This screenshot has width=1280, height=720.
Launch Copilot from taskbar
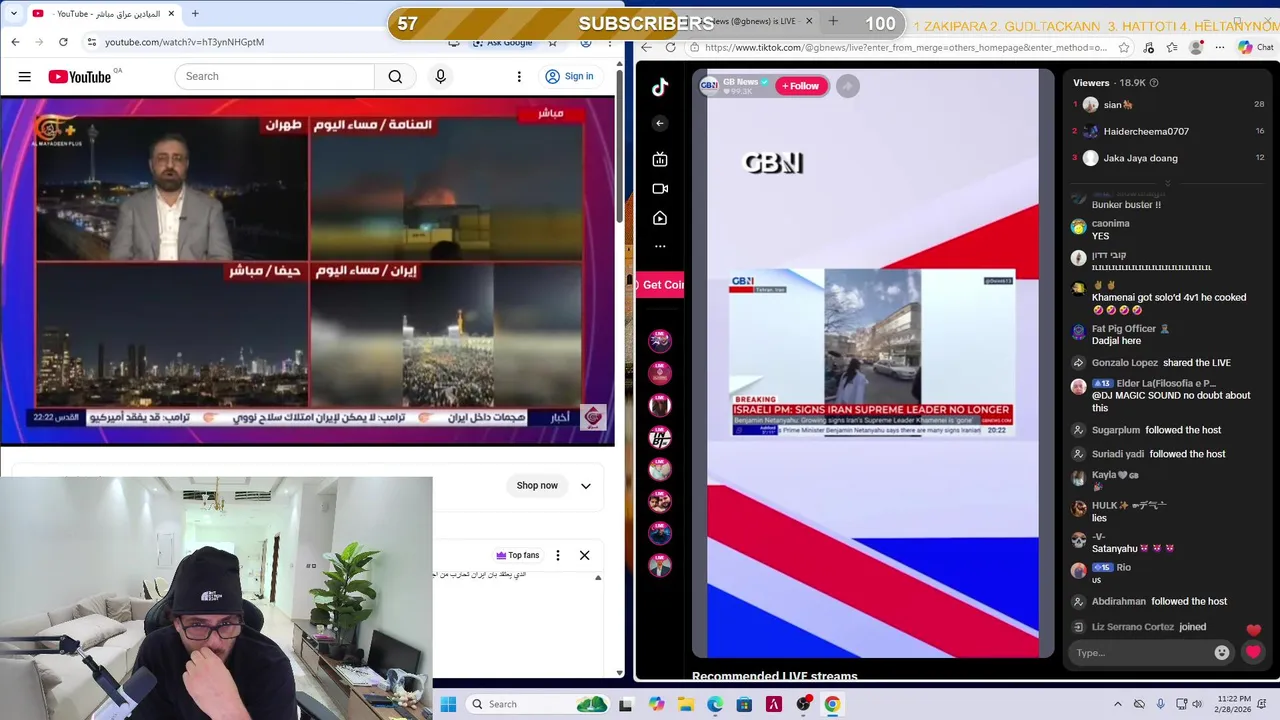click(656, 704)
